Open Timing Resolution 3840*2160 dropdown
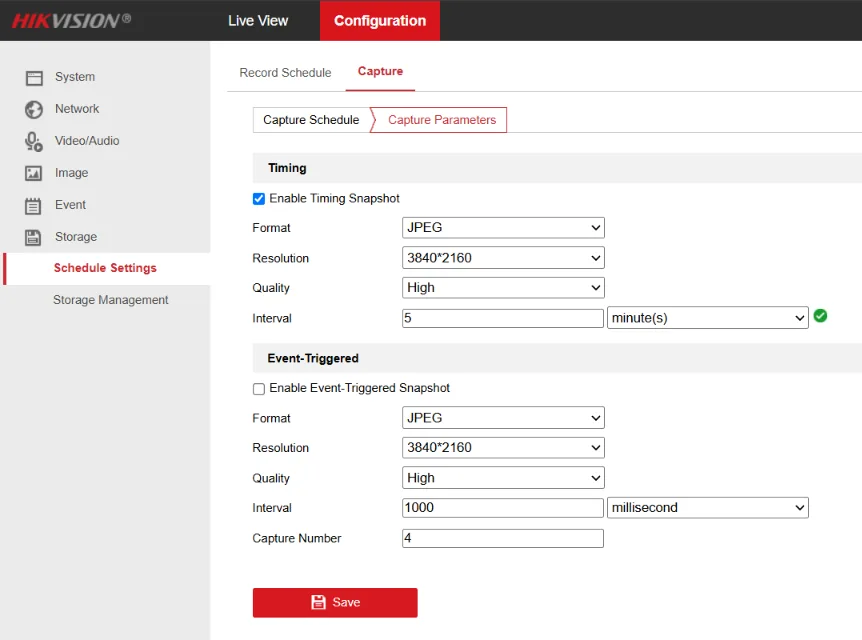Screen dimensions: 862x640 point(503,258)
